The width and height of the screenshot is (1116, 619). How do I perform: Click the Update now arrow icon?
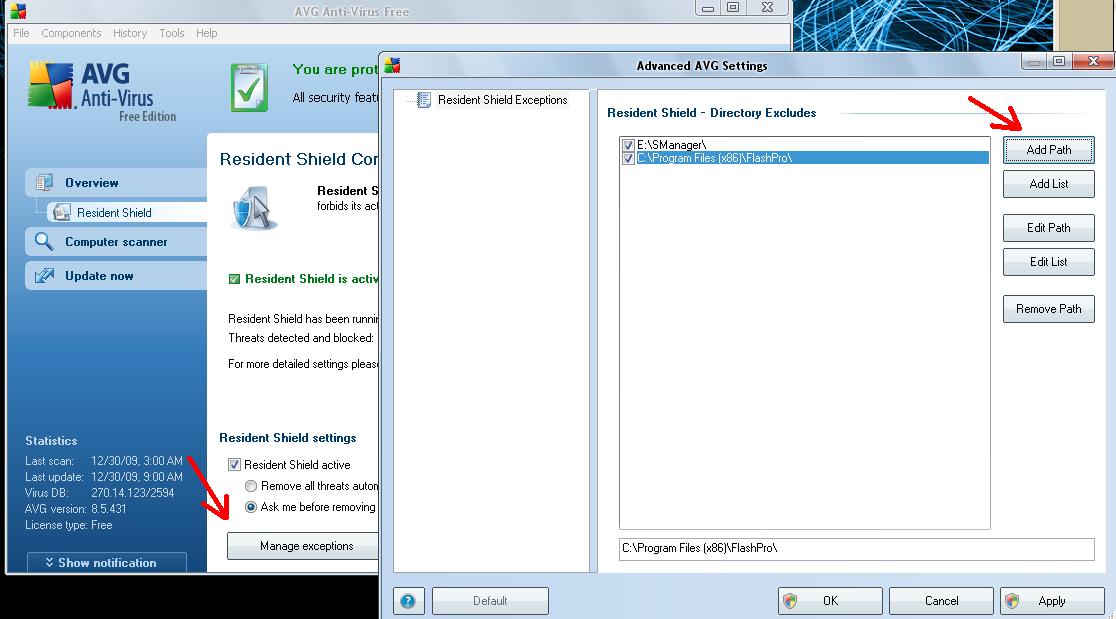coord(44,276)
